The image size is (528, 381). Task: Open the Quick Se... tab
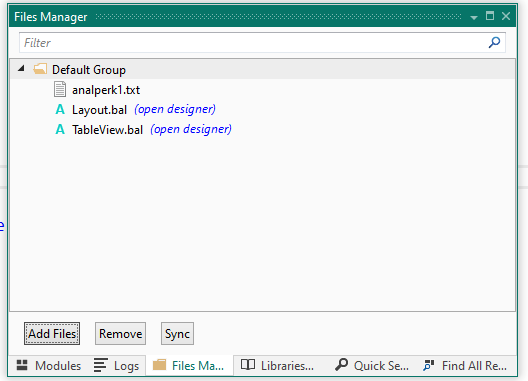point(372,366)
